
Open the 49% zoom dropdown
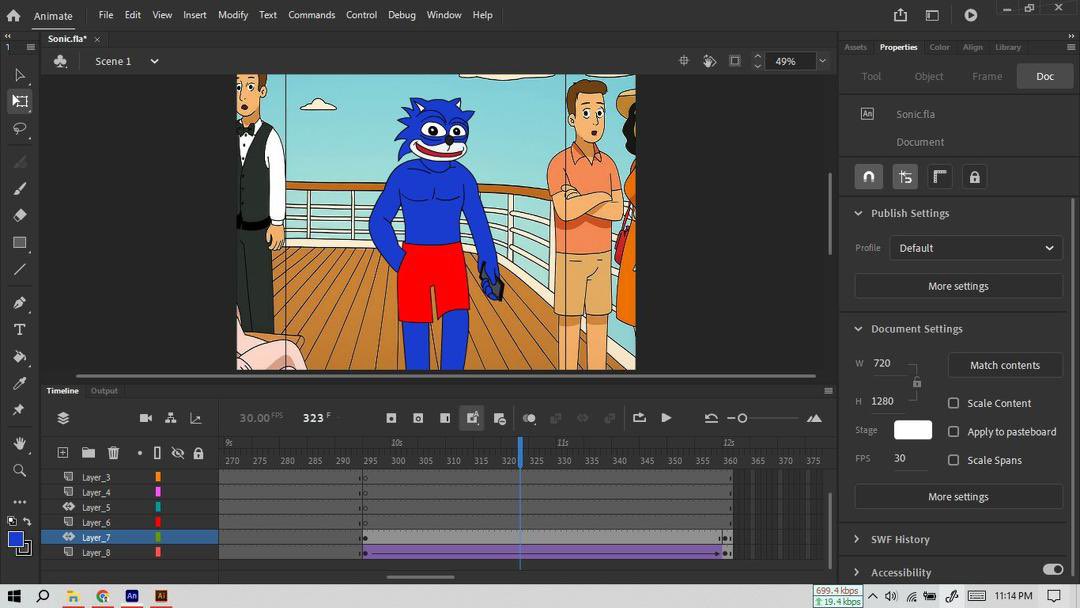(x=822, y=61)
